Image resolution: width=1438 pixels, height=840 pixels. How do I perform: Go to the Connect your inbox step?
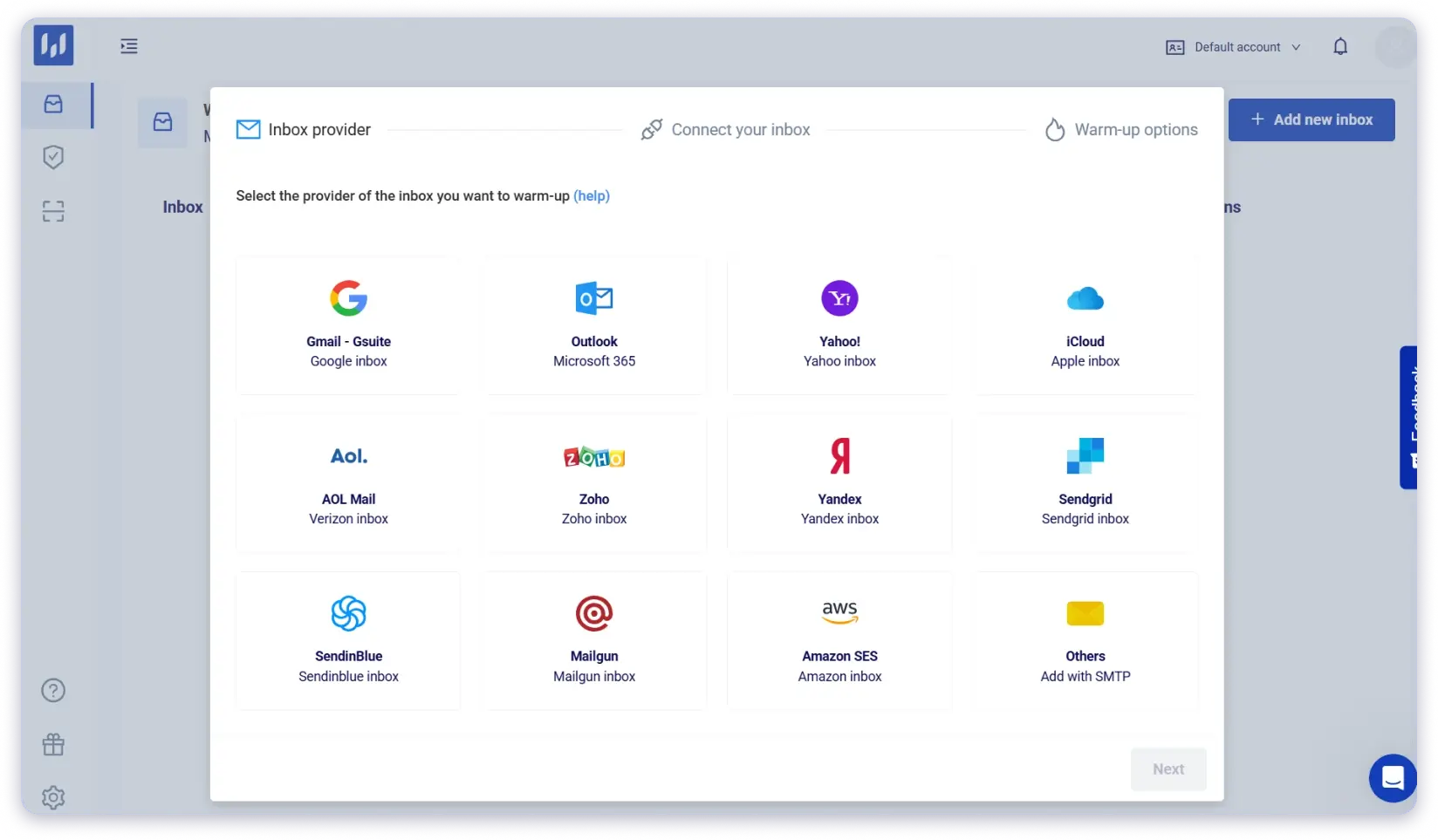(x=725, y=130)
